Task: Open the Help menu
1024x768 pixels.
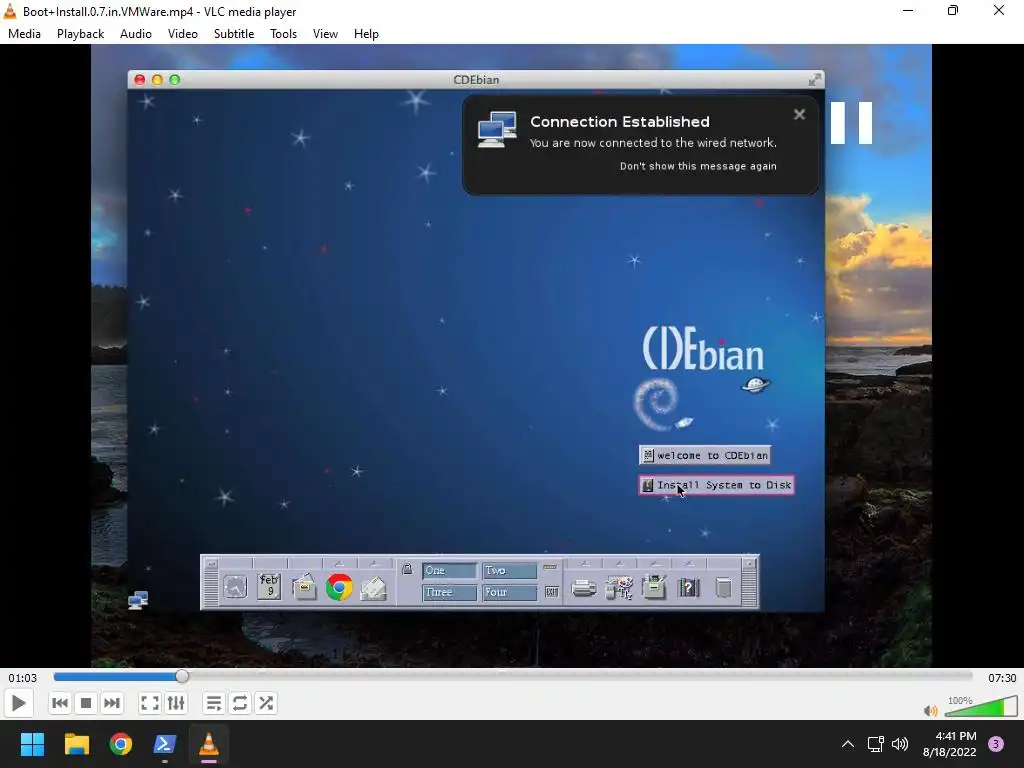Action: 366,34
